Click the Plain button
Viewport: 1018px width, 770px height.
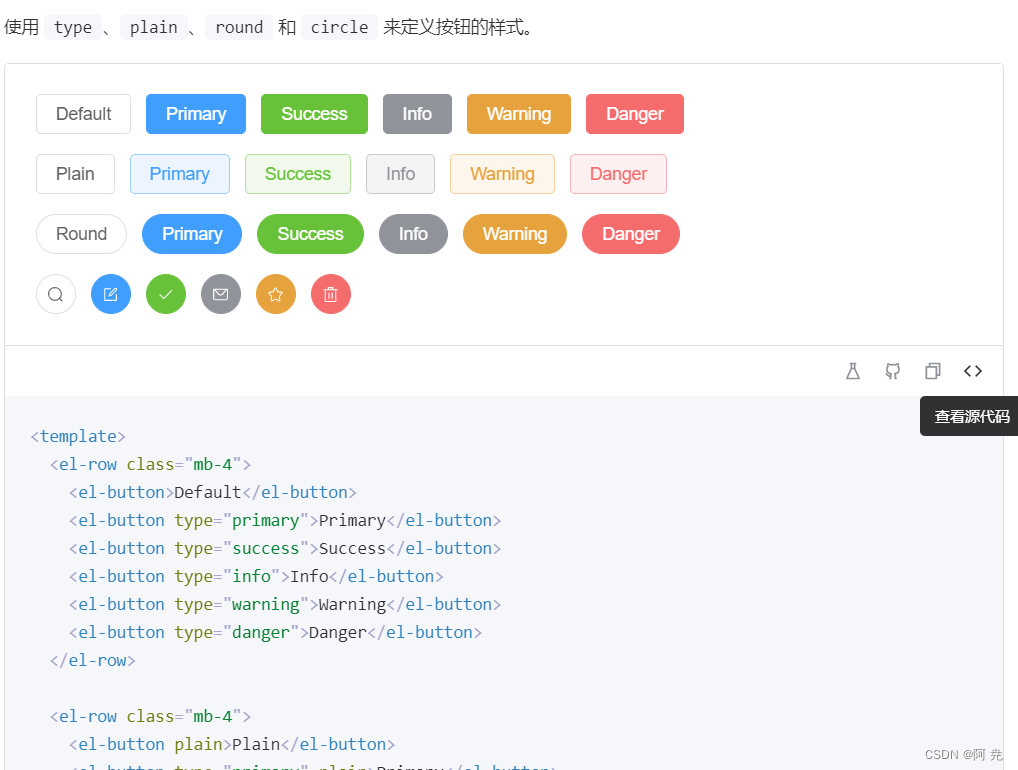click(75, 174)
